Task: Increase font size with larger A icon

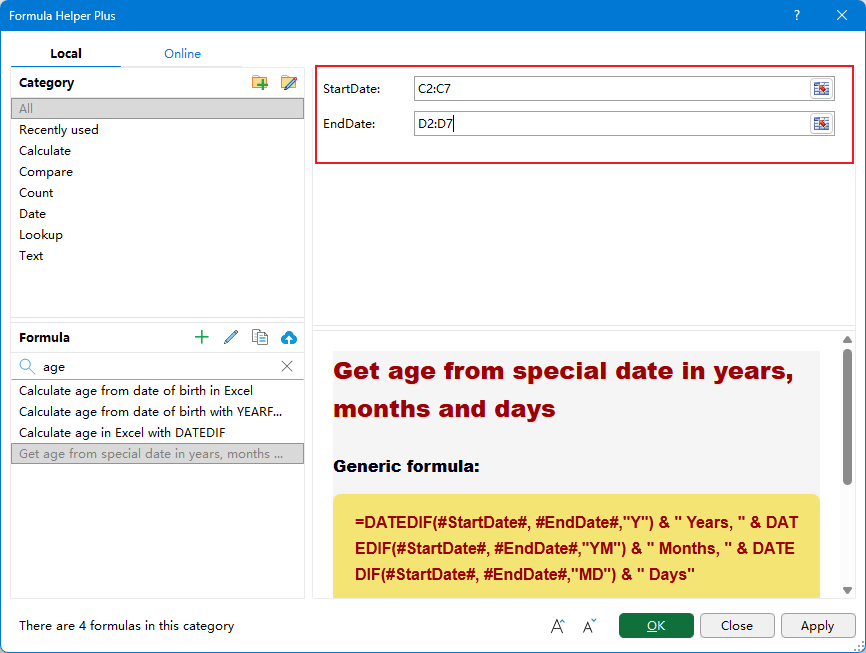Action: click(x=558, y=626)
